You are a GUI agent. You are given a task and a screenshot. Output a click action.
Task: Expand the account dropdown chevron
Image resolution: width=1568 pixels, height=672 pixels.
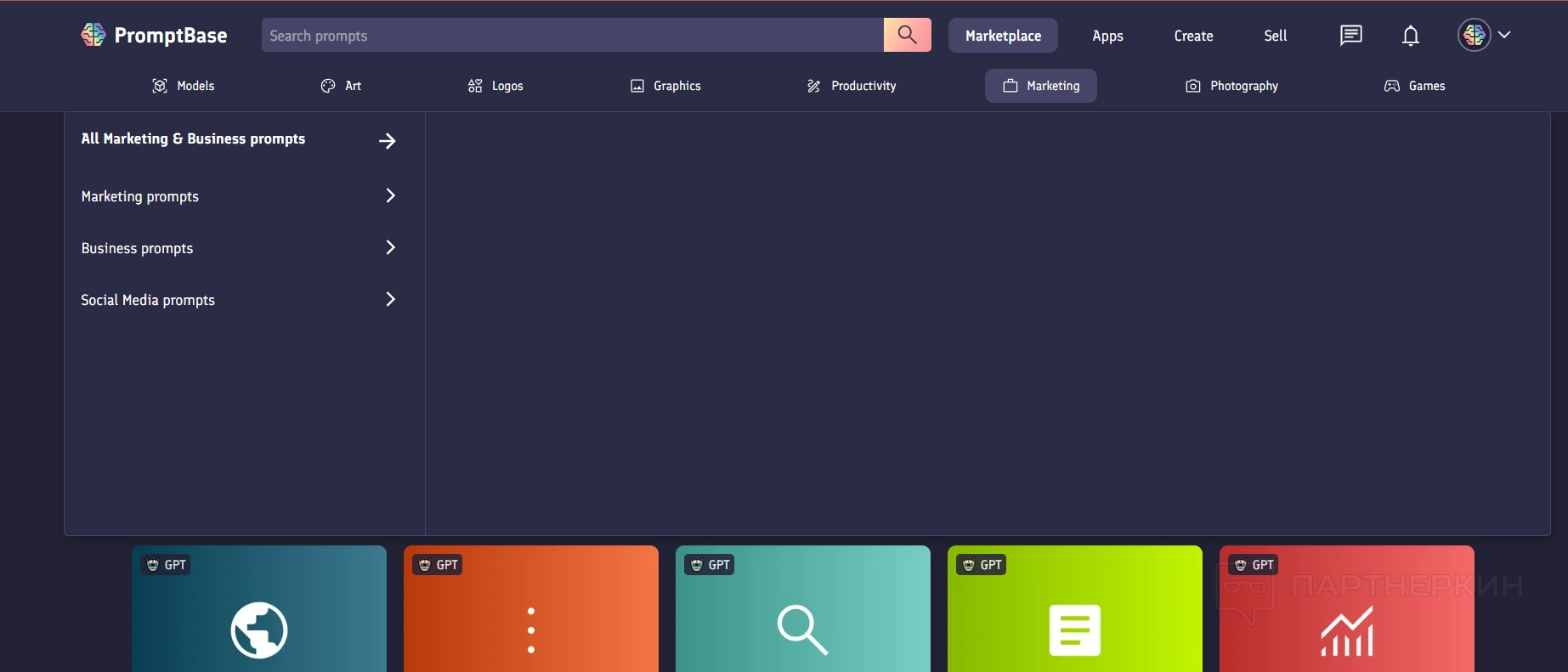click(1504, 35)
